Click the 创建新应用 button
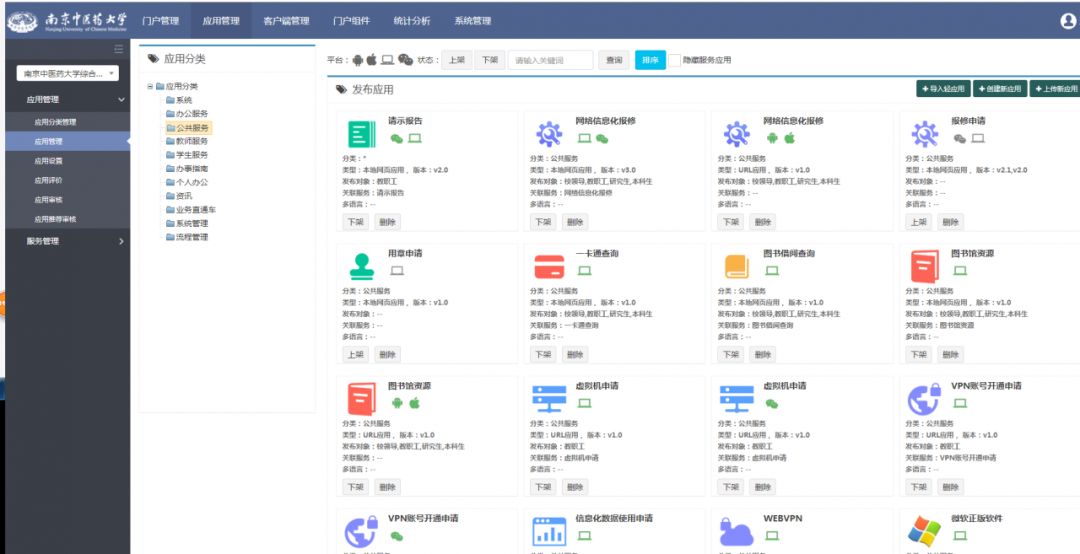The width and height of the screenshot is (1080, 554). tap(999, 89)
